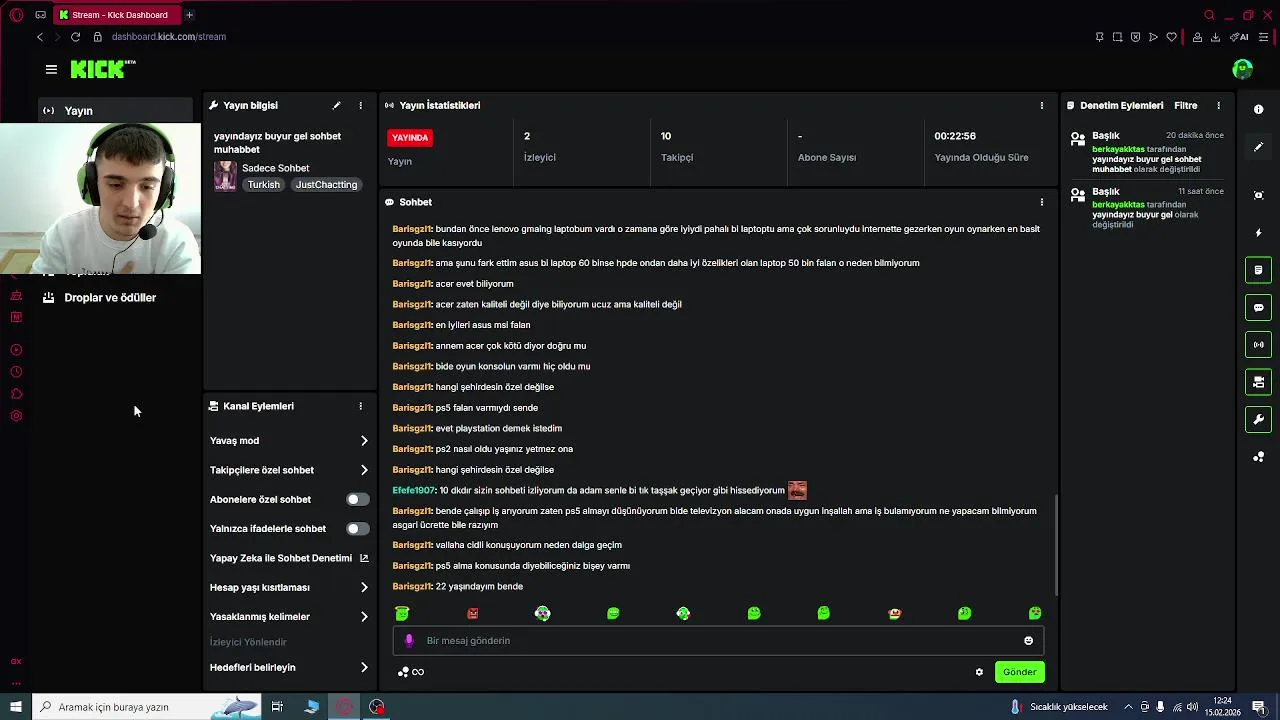Toggle the green camera panel icon
This screenshot has height=720, width=1280.
point(1258,382)
